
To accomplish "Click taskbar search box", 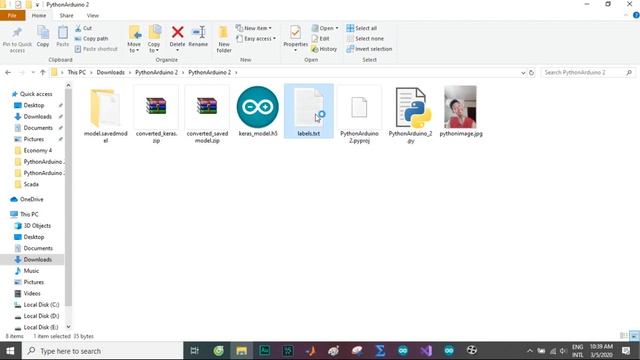I will point(102,351).
